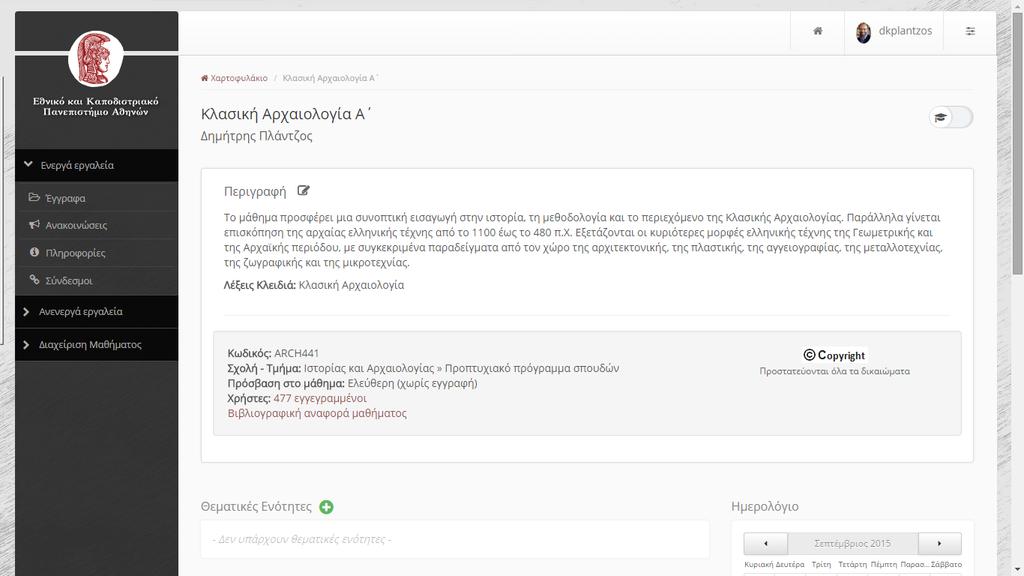Edit the course description (Περιγραφή) pencil icon
Image resolution: width=1024 pixels, height=576 pixels.
303,191
